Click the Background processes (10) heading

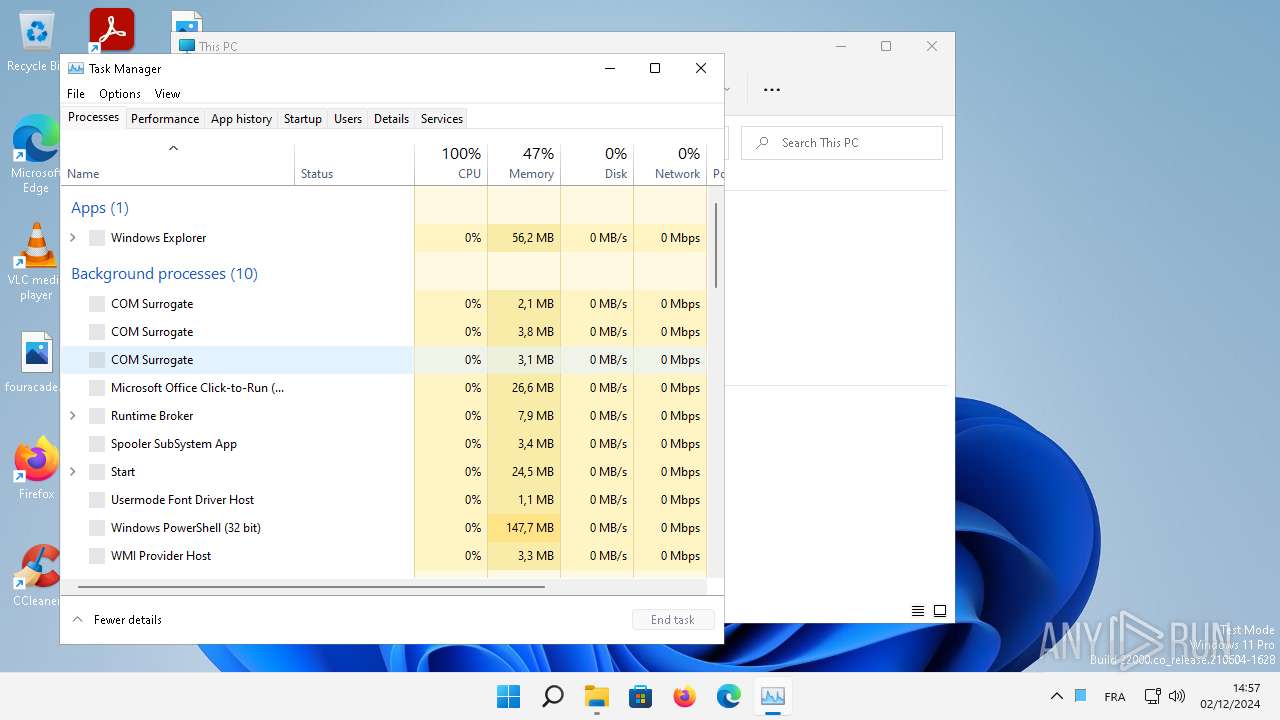(164, 274)
